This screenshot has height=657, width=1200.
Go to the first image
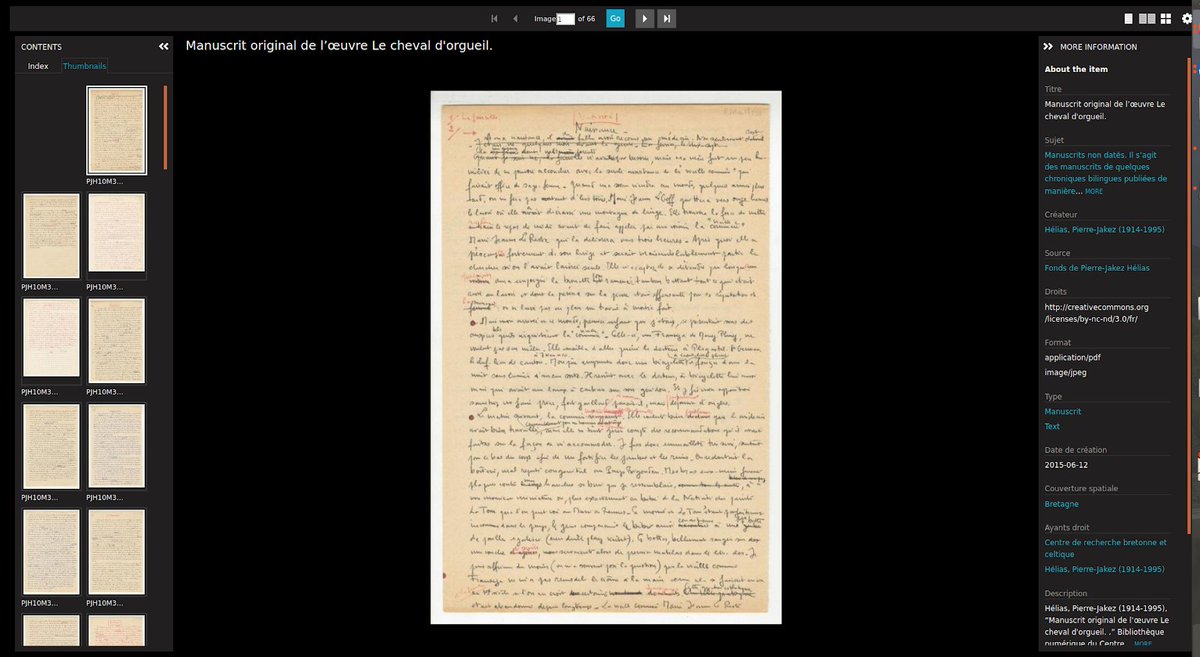tap(494, 18)
